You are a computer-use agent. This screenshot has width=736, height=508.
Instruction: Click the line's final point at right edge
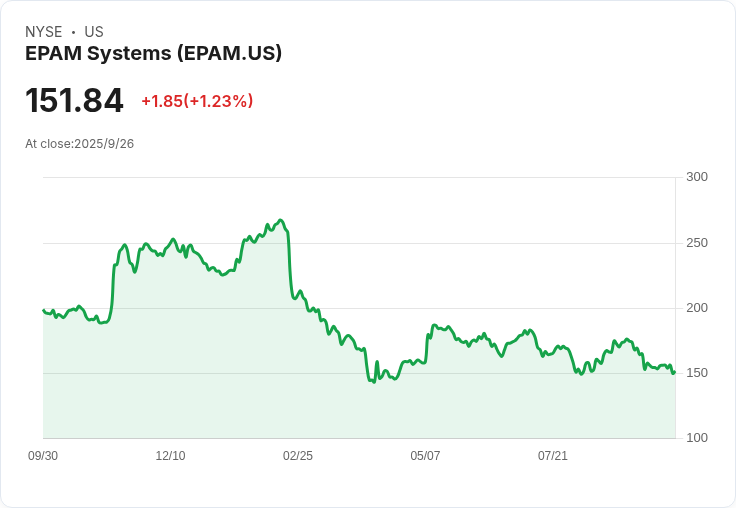click(x=675, y=372)
